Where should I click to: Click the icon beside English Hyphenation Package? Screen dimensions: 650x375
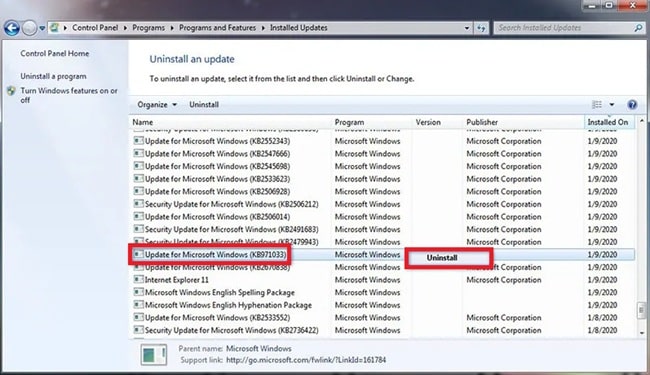click(138, 305)
